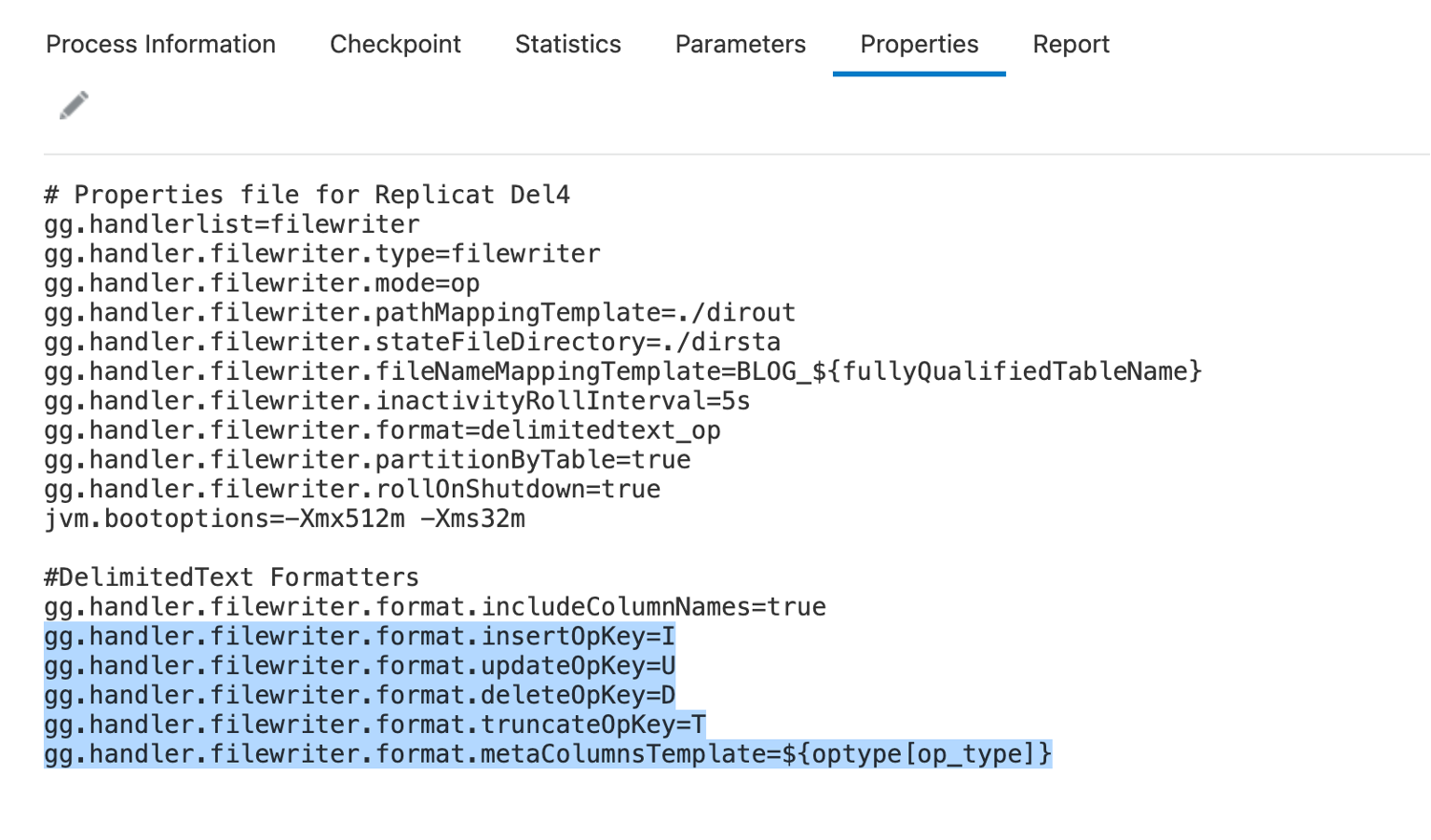The image size is (1431, 840).
Task: Go to the Statistics tab
Action: point(567,45)
